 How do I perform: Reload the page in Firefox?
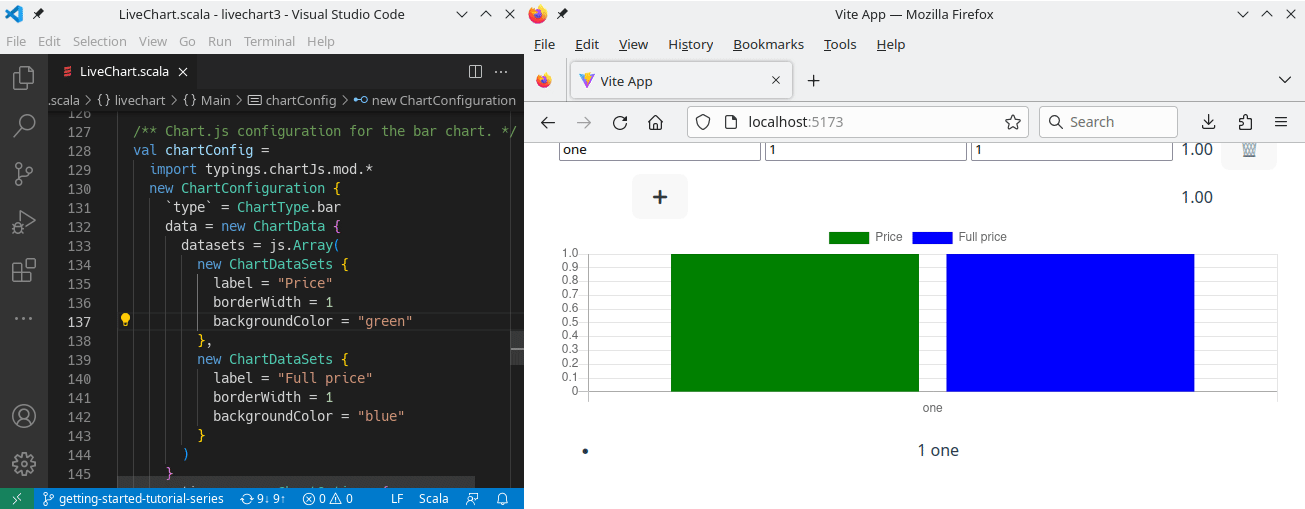[619, 122]
